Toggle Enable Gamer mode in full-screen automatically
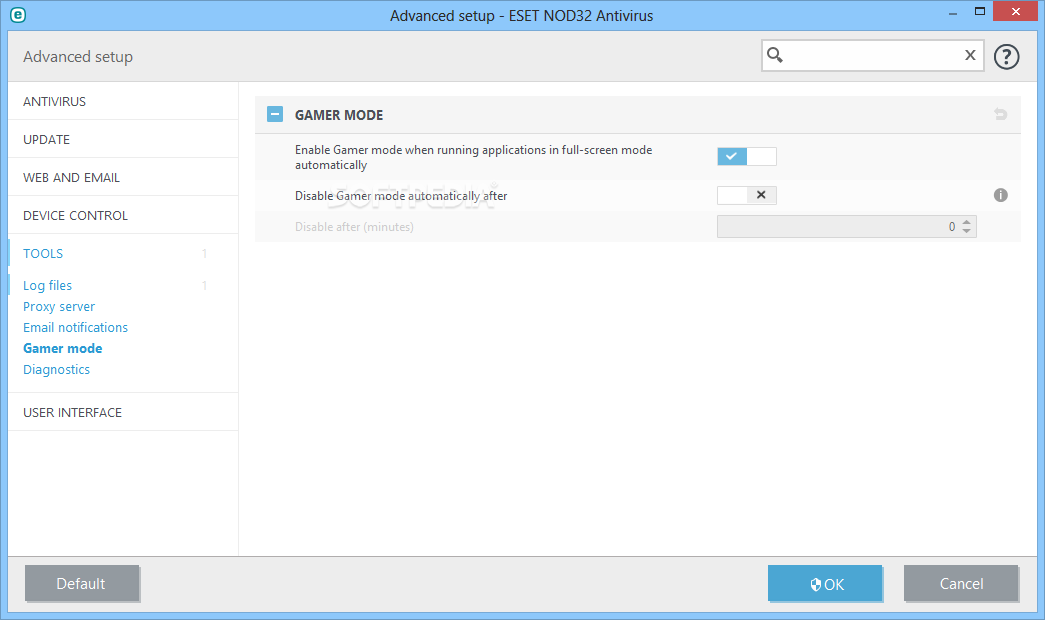The image size is (1045, 620). (746, 156)
